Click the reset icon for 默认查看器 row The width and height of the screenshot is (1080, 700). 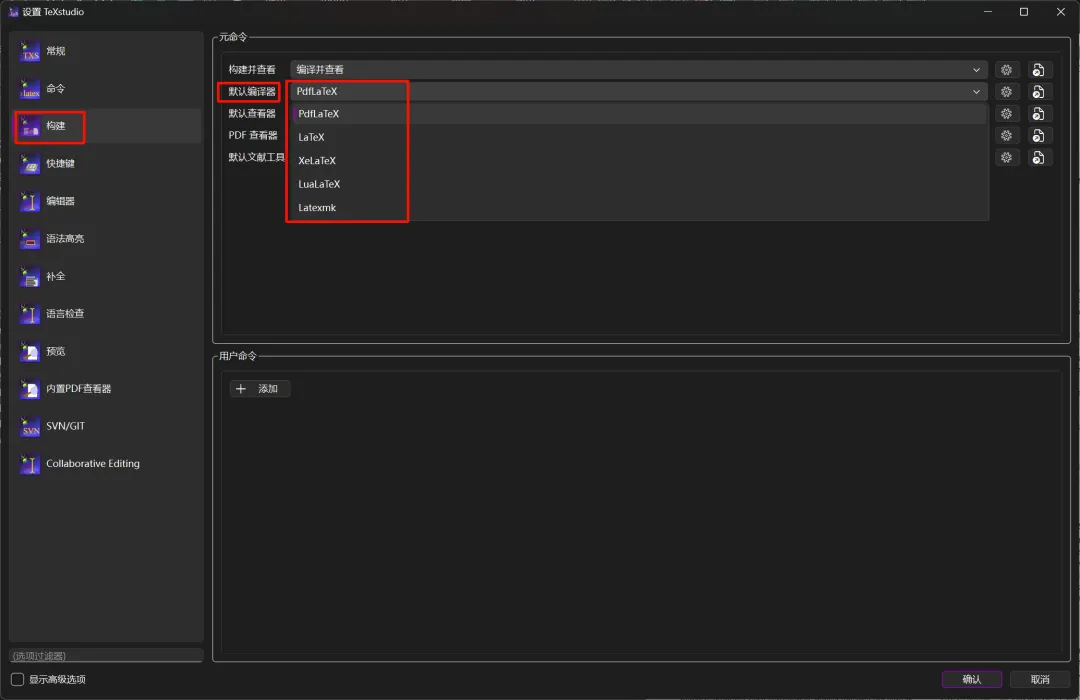(x=1039, y=114)
